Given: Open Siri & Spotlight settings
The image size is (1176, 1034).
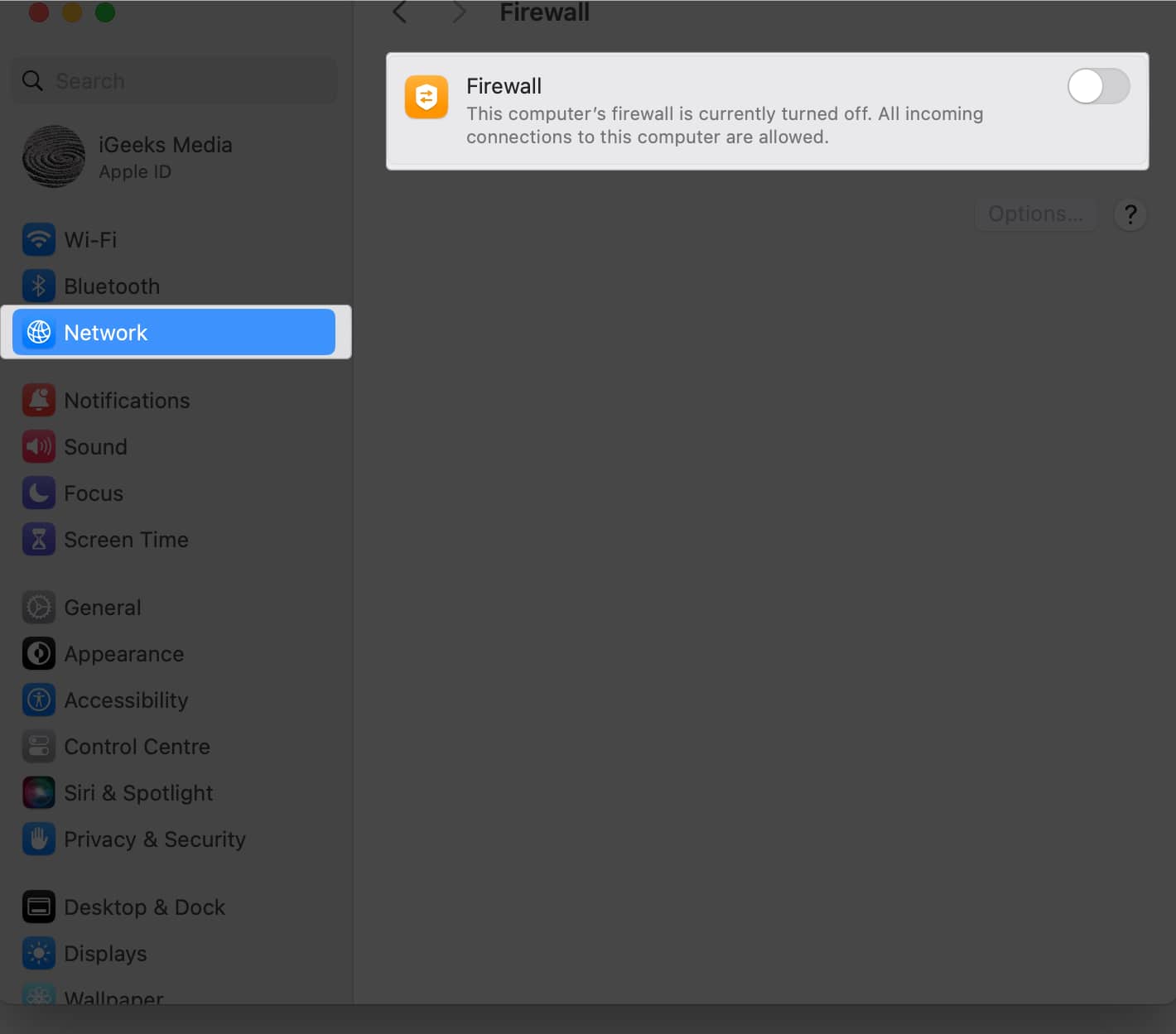Looking at the screenshot, I should point(174,793).
